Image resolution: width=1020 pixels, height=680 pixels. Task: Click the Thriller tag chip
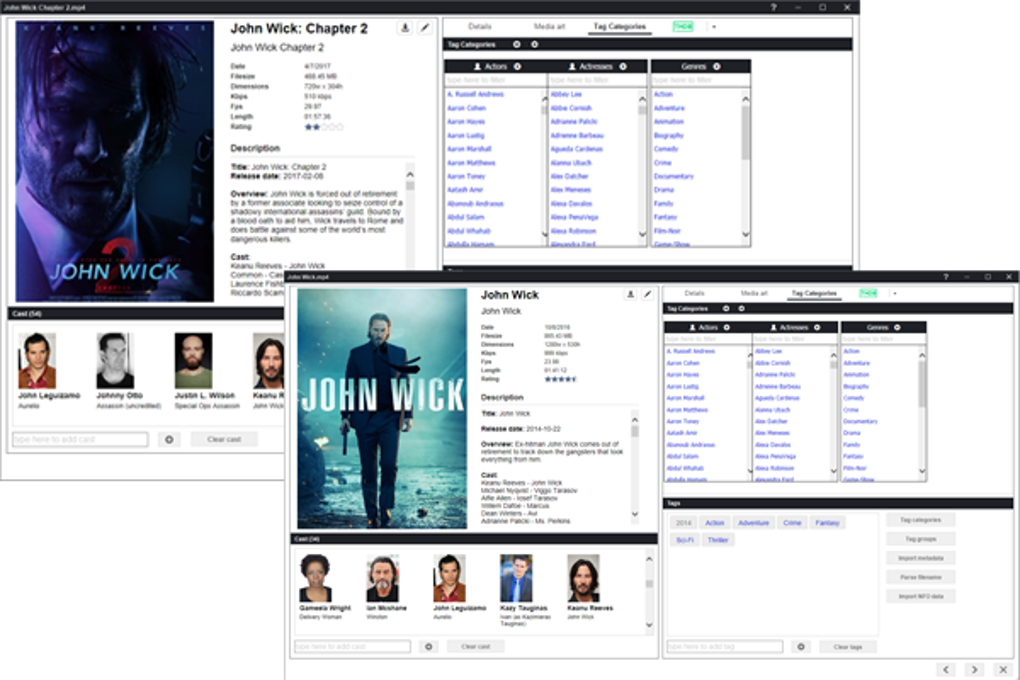click(x=718, y=540)
